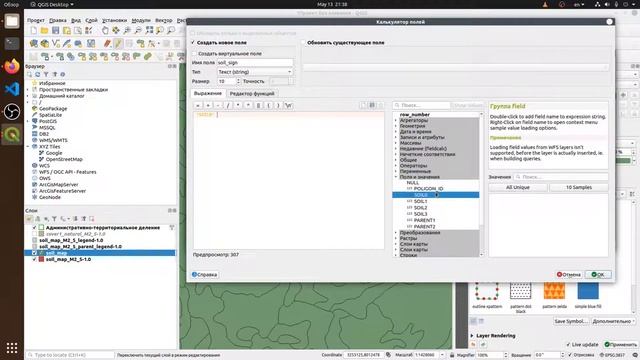Click the 'All Unique' values button
Image resolution: width=640 pixels, height=360 pixels.
518,187
